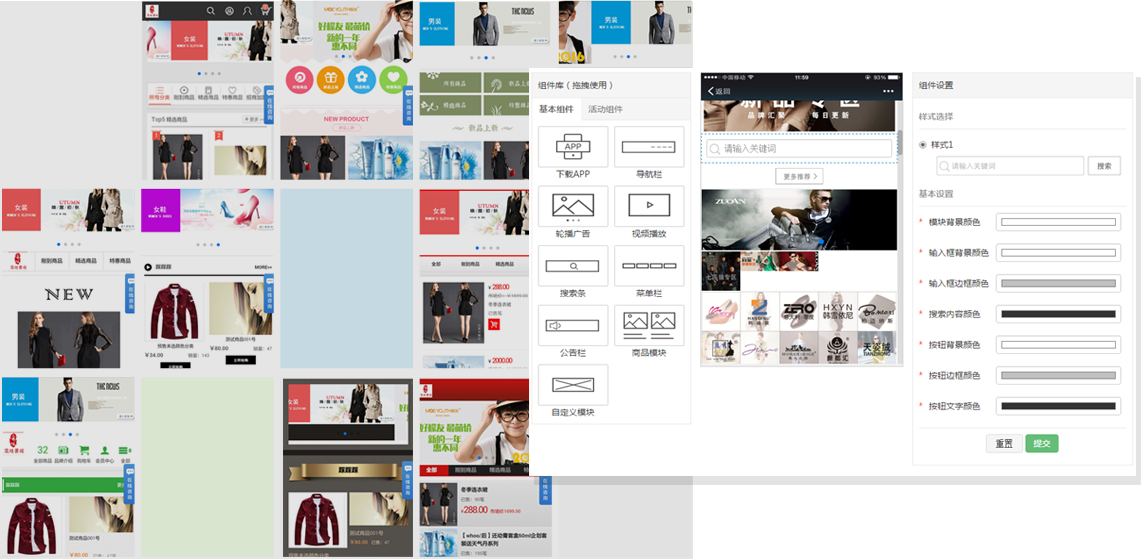Open the 基本组件 tab
The width and height of the screenshot is (1141, 559).
pyautogui.click(x=557, y=109)
